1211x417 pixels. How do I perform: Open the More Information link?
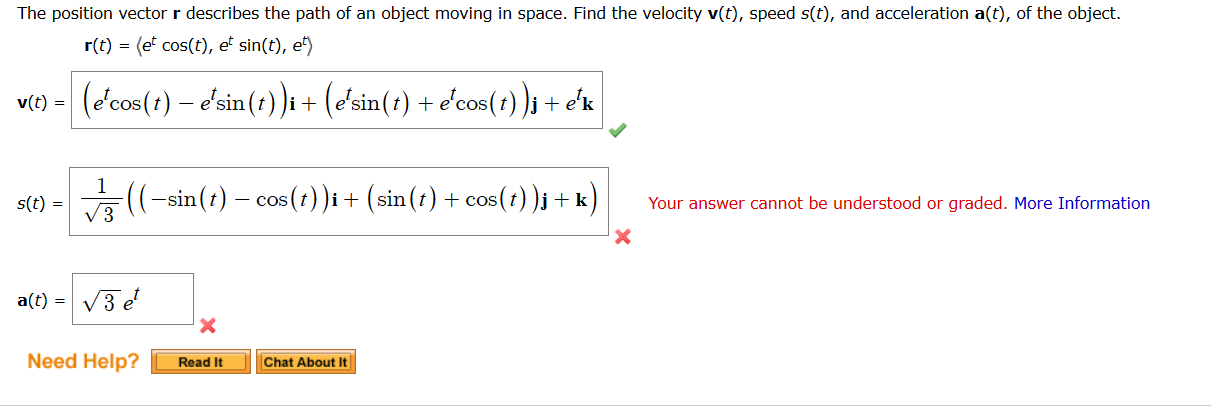(1082, 203)
